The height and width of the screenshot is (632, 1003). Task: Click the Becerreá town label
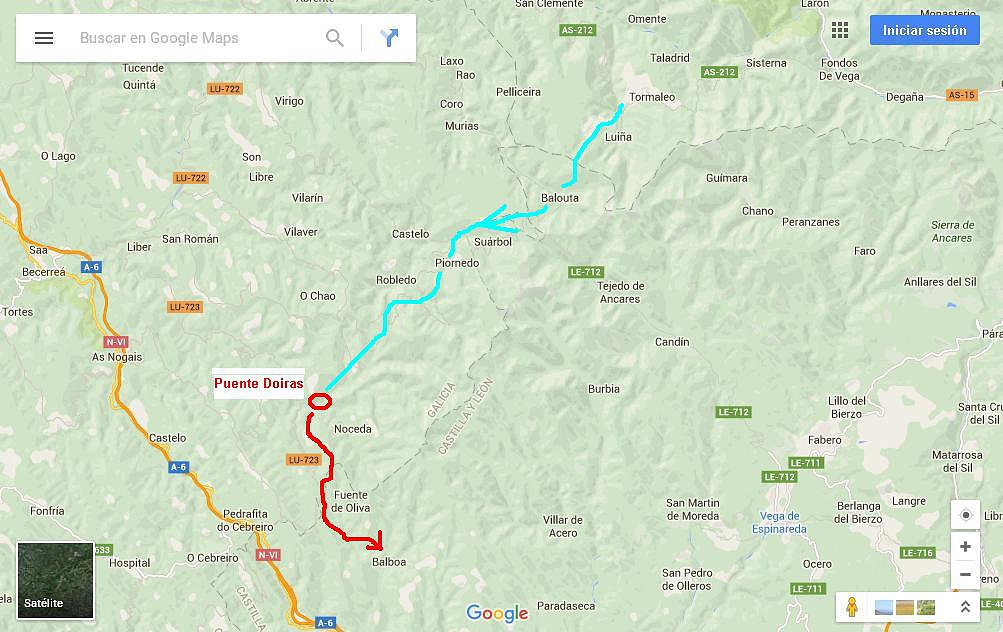point(43,272)
